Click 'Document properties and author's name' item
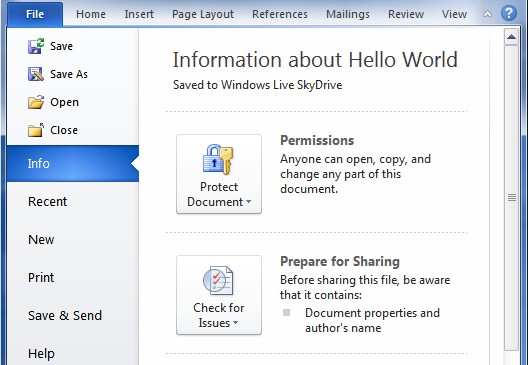This screenshot has width=528, height=365. point(372,320)
